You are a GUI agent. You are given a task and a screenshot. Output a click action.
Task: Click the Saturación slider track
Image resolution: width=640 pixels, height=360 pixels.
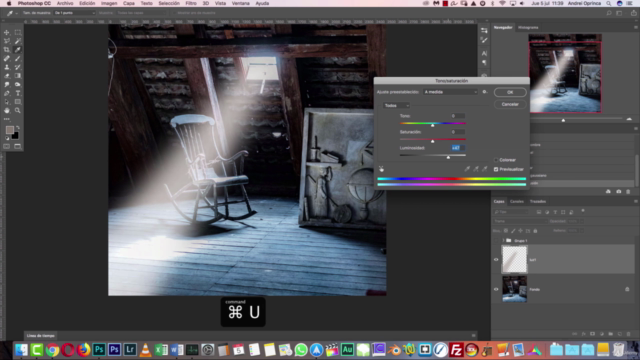pos(433,139)
